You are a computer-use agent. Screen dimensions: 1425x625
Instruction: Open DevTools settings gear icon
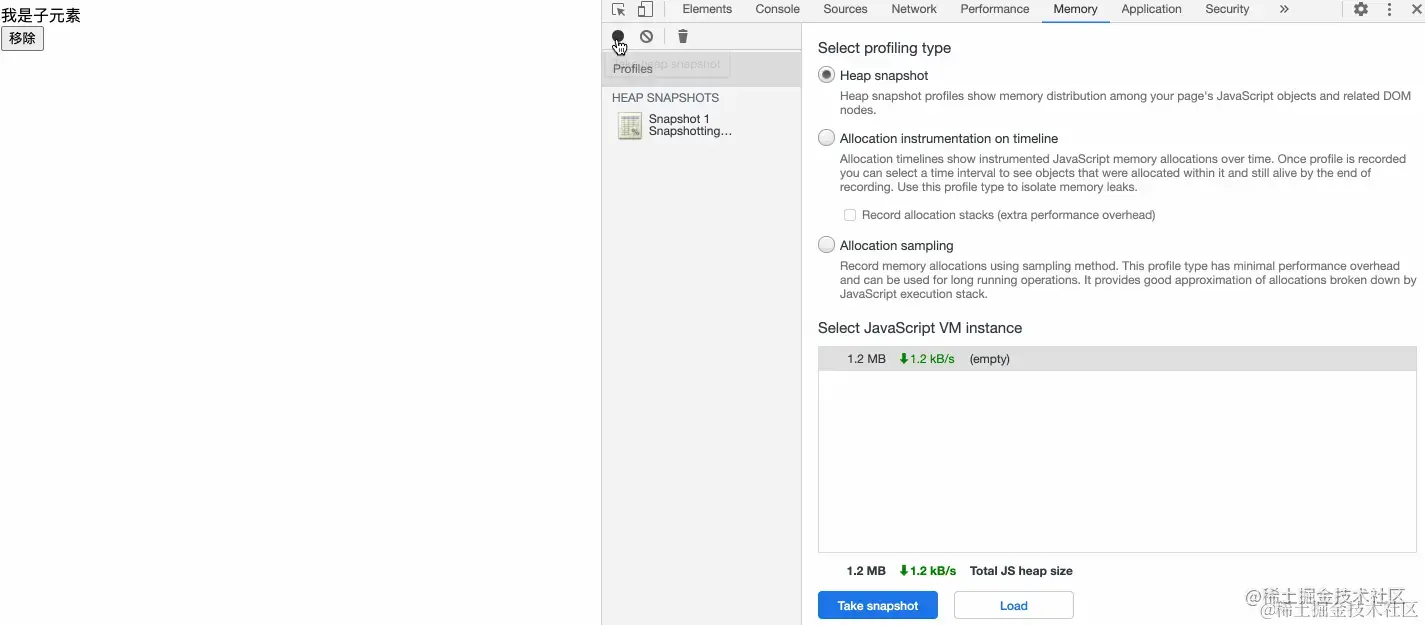(1361, 9)
